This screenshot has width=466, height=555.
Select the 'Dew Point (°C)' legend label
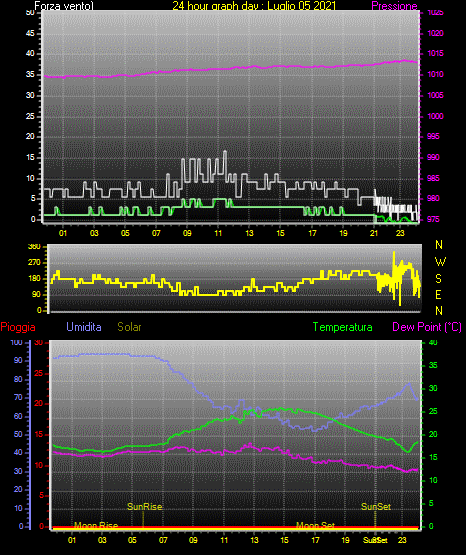(427, 327)
